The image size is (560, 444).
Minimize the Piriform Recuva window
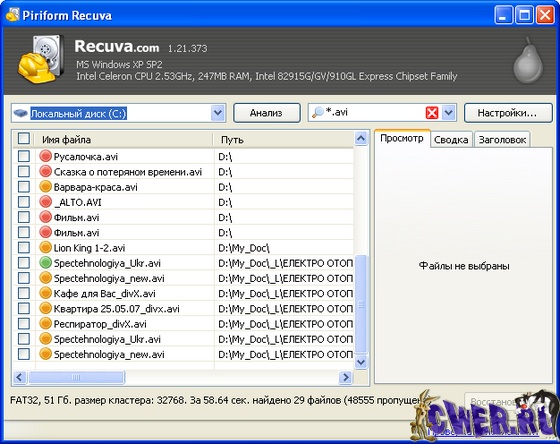click(504, 15)
